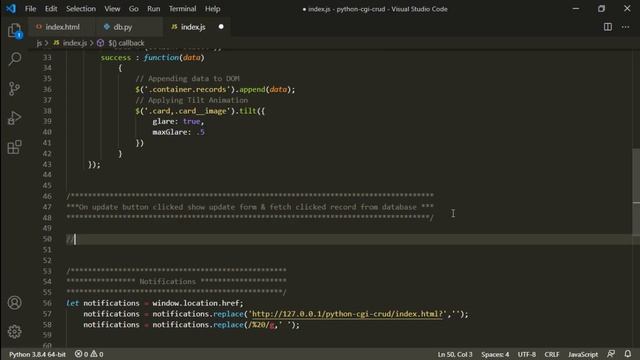Open the View menu
This screenshot has width=640, height=360.
click(112, 9)
